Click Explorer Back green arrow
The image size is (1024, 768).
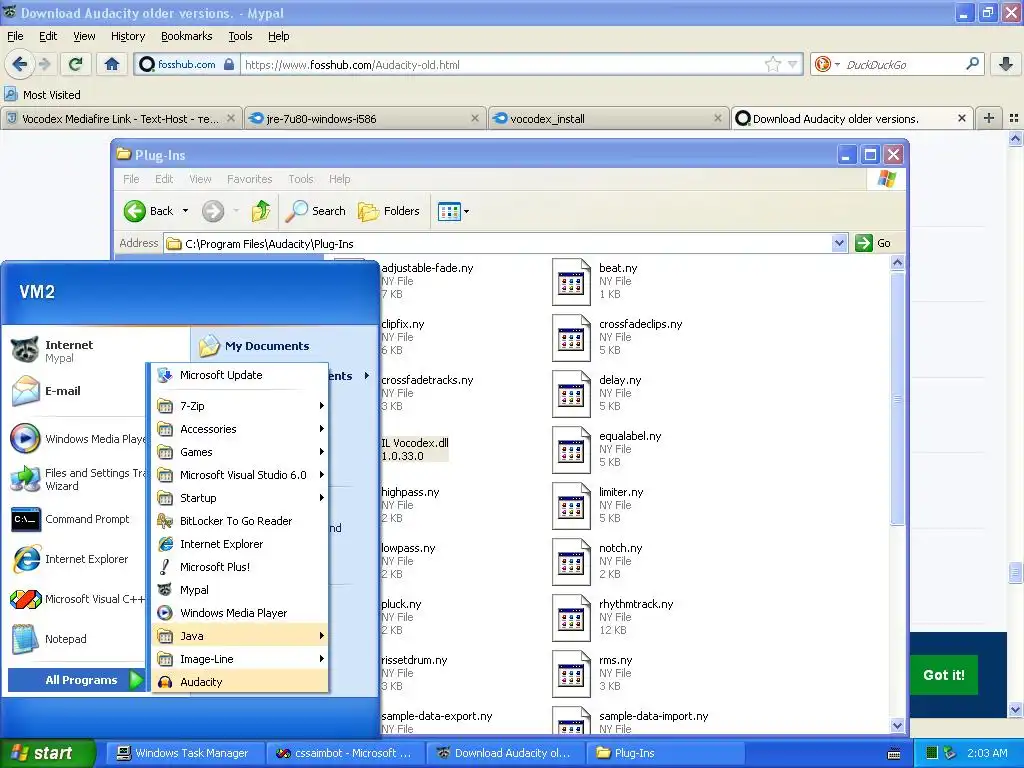(x=135, y=211)
